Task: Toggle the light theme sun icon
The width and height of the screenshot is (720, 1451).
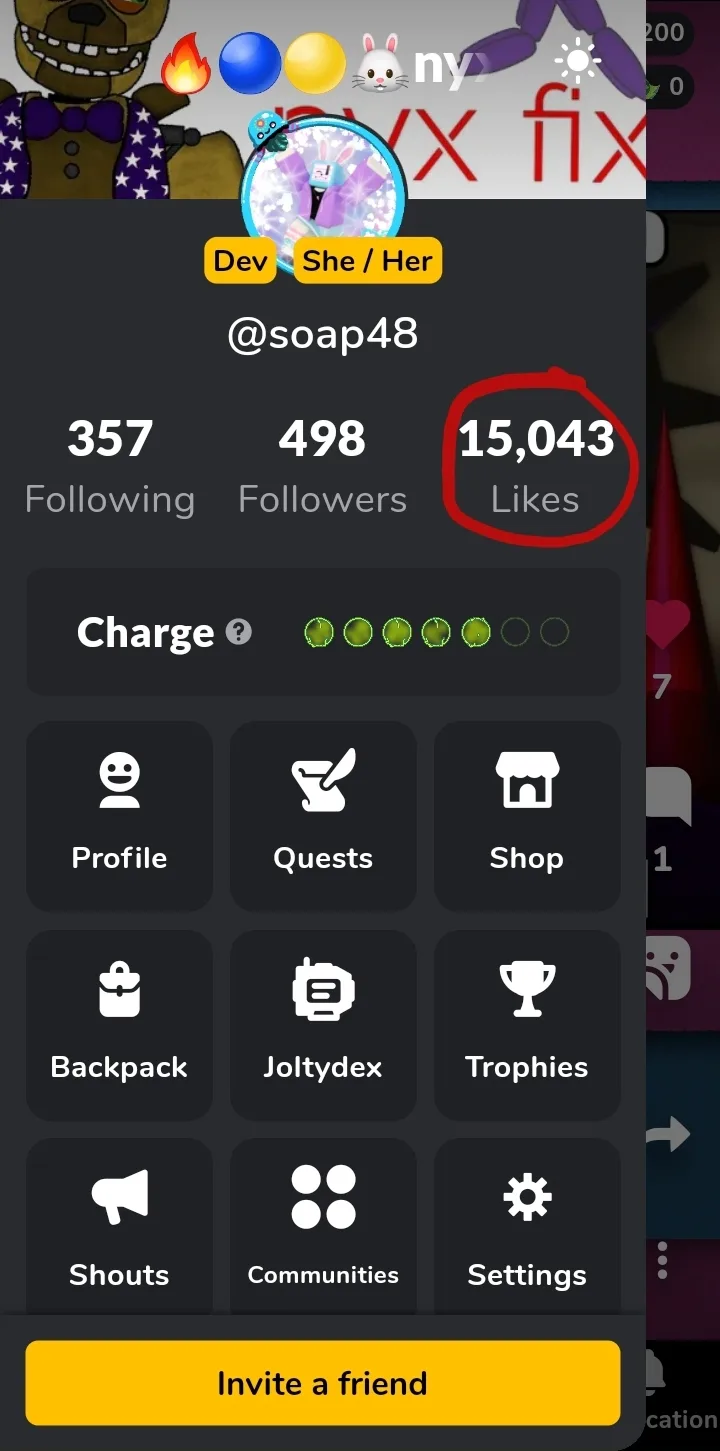Action: [578, 62]
